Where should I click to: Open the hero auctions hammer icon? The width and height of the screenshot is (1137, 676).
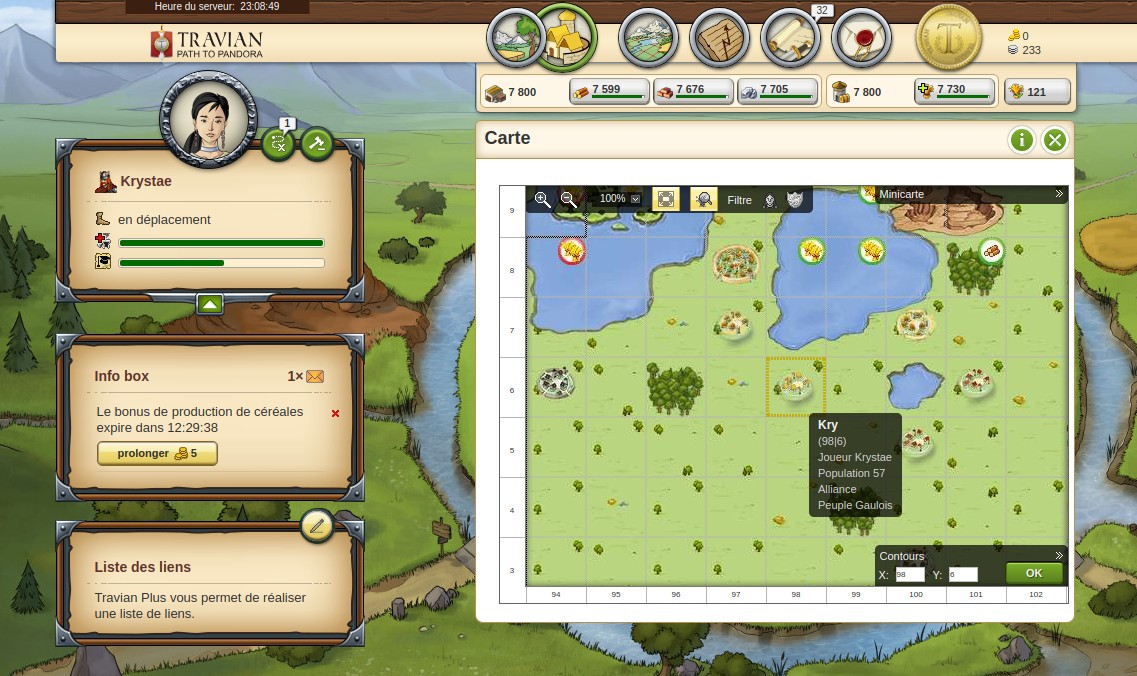[317, 144]
